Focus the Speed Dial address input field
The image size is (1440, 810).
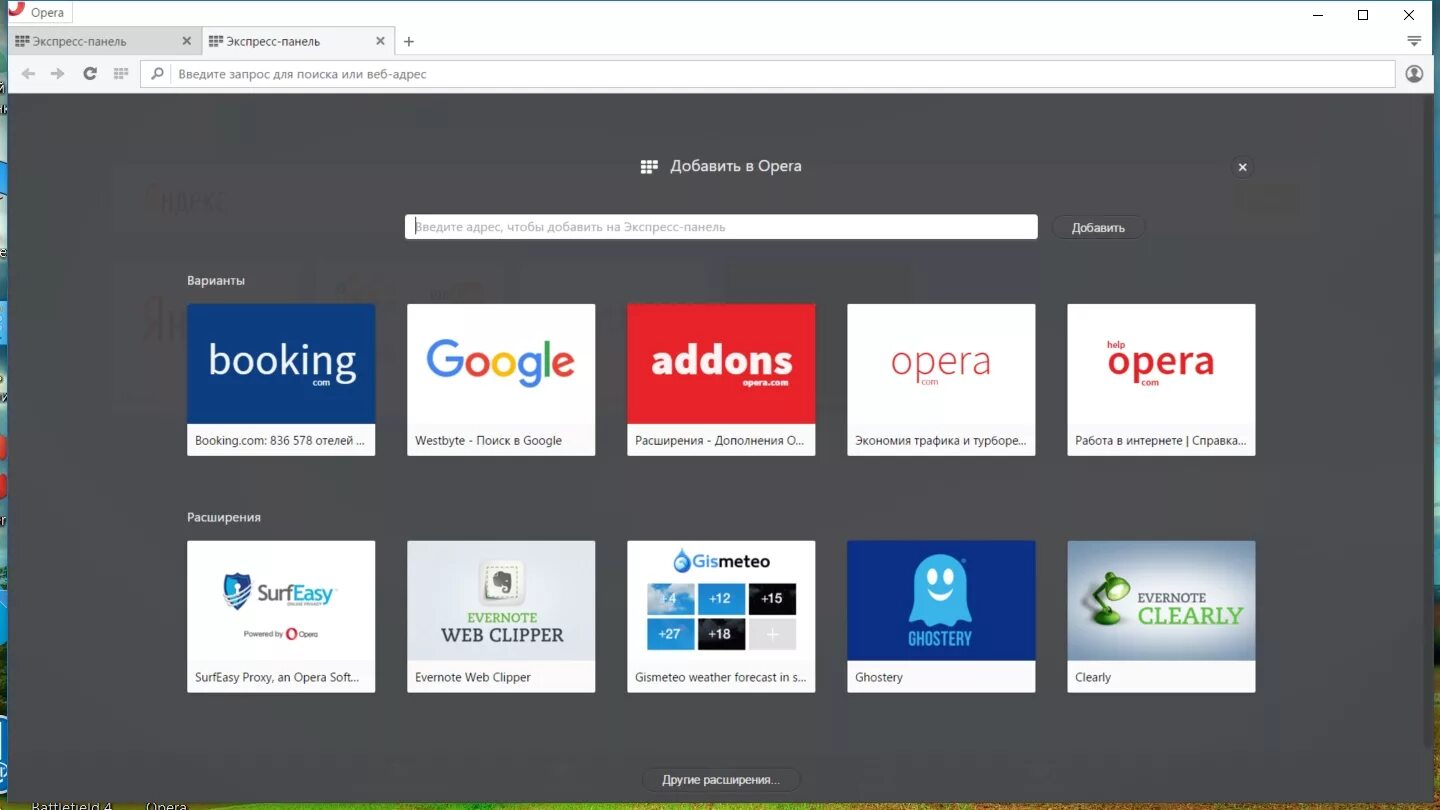coord(721,227)
